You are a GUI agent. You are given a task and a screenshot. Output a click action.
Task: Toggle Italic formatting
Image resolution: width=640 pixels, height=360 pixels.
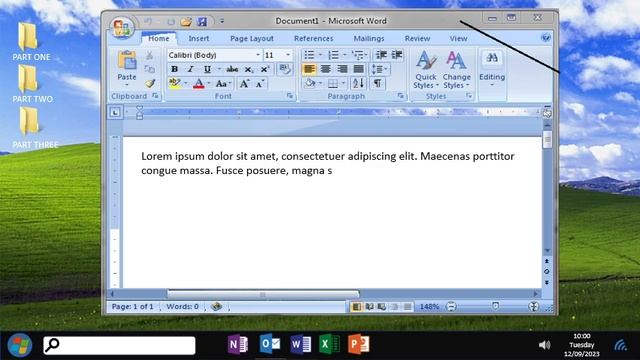190,69
